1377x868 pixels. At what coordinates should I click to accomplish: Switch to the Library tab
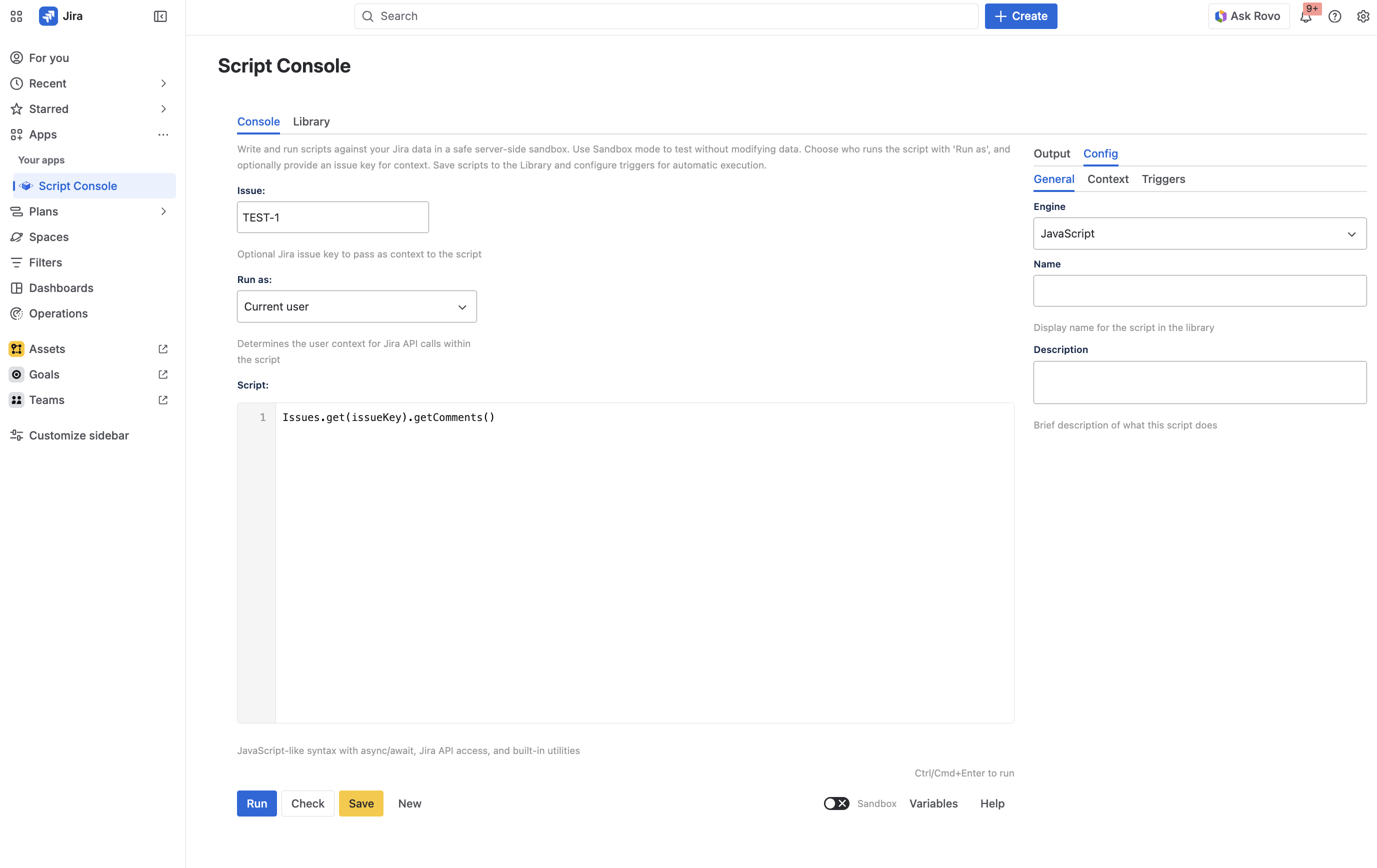pyautogui.click(x=311, y=122)
